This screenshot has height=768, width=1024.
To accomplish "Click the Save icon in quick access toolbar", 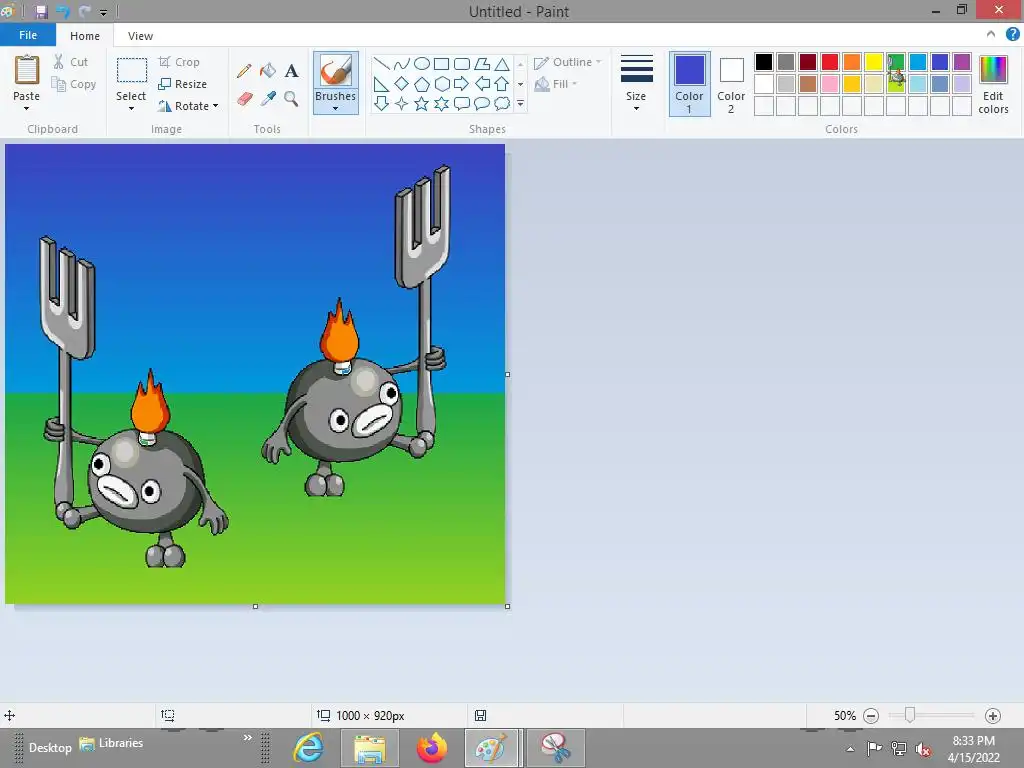I will click(41, 11).
